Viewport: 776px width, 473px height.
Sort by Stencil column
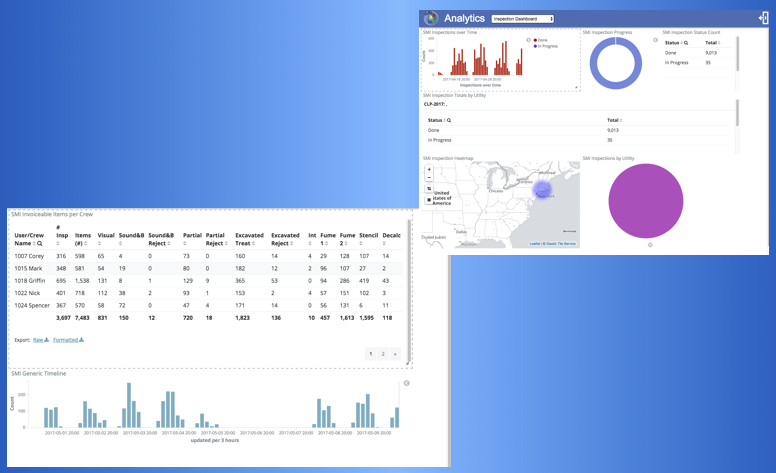click(361, 243)
